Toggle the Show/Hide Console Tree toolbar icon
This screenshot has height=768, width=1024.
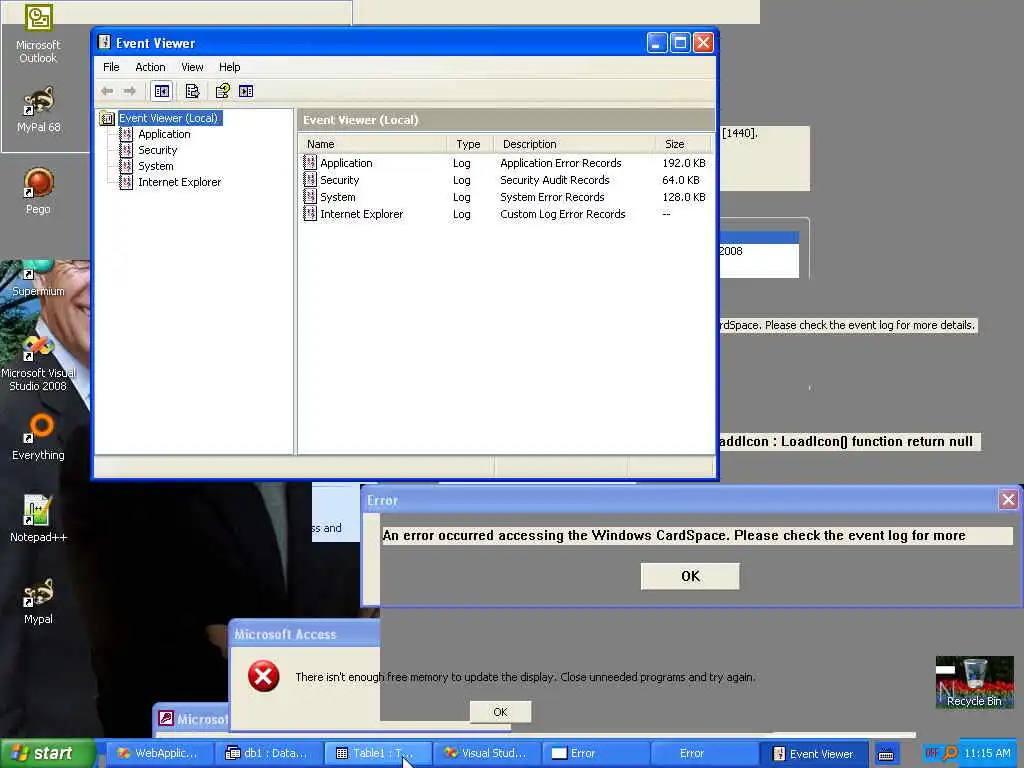tap(162, 91)
